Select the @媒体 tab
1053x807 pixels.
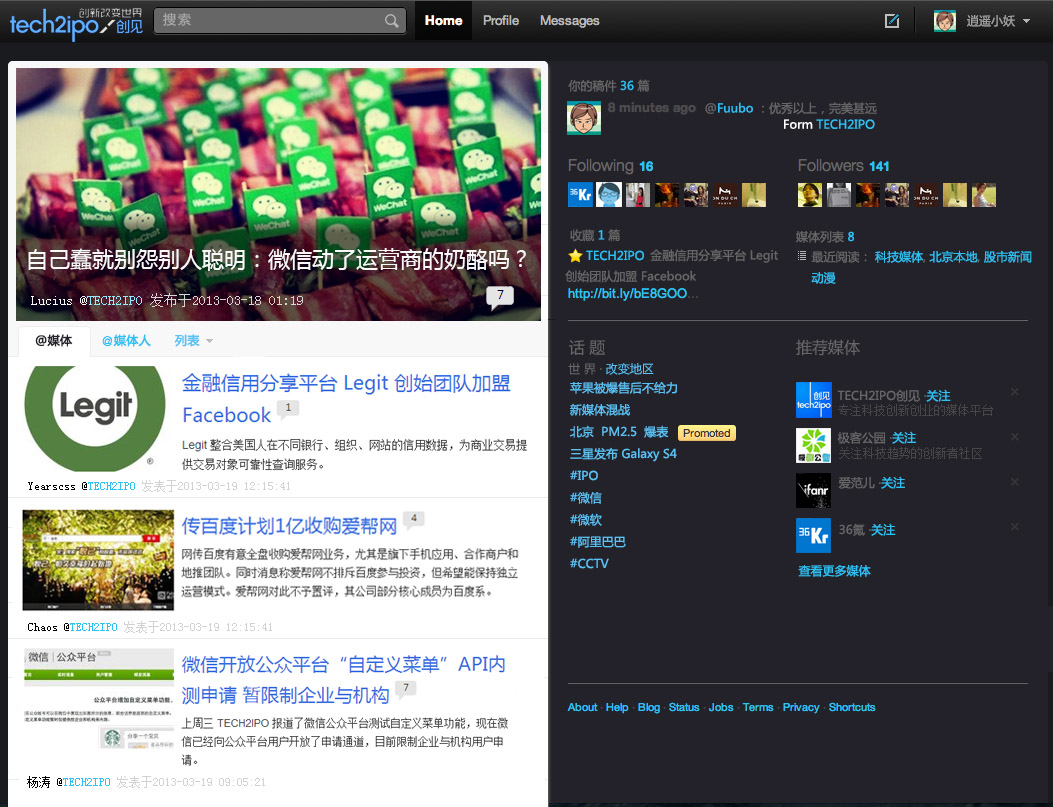coord(54,341)
